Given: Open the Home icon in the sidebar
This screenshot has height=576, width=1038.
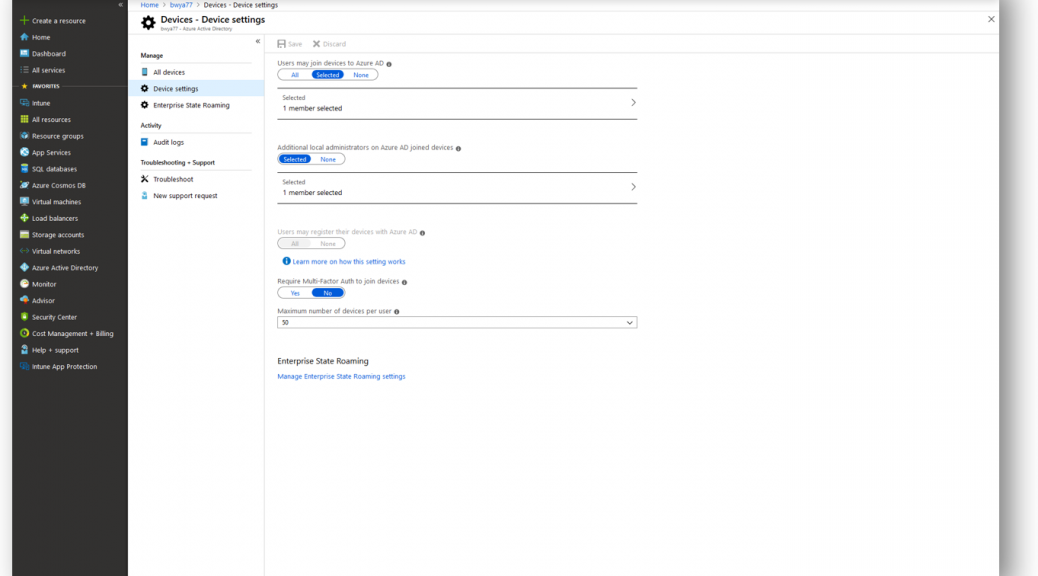Looking at the screenshot, I should pyautogui.click(x=24, y=37).
